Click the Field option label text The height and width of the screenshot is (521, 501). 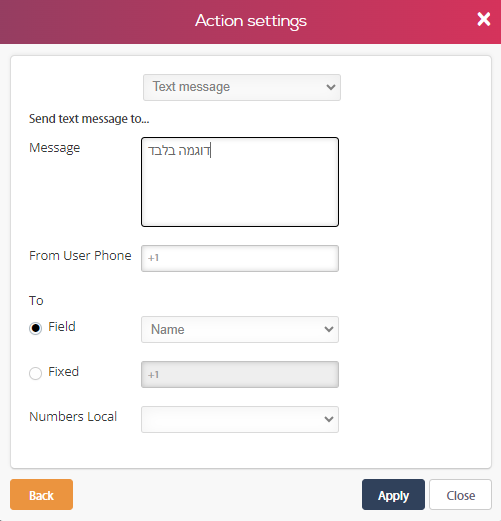[x=62, y=327]
